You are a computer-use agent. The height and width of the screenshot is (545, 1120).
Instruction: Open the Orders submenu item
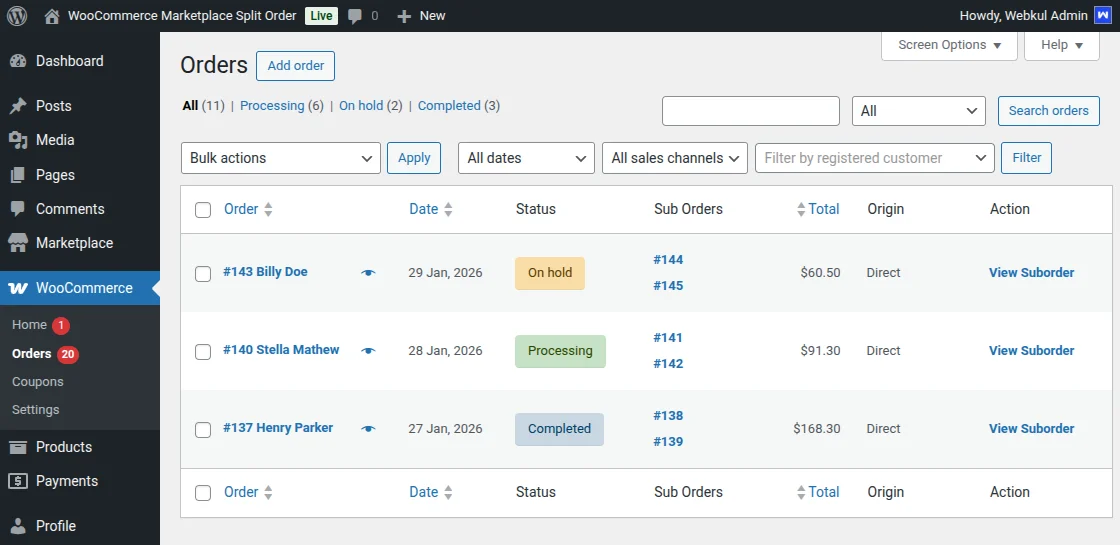click(x=31, y=354)
